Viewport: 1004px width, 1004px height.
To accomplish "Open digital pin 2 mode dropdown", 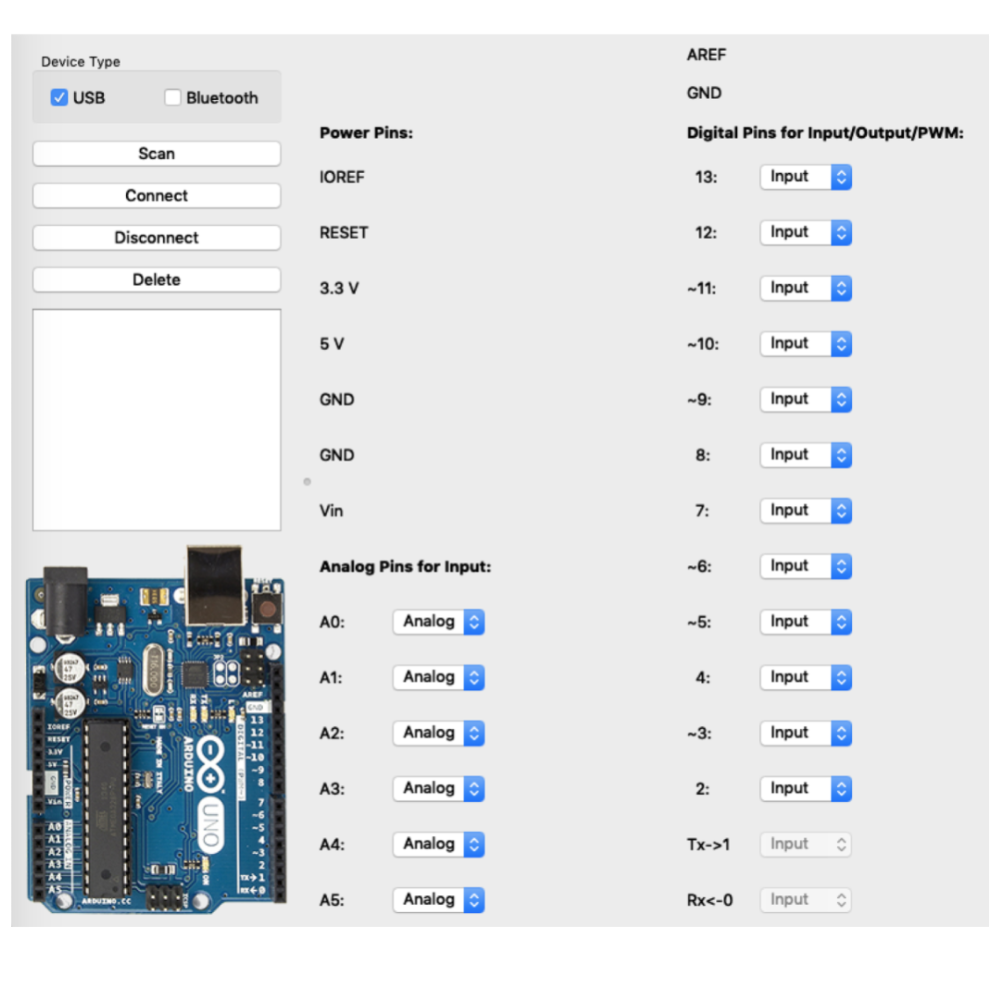I will click(806, 789).
